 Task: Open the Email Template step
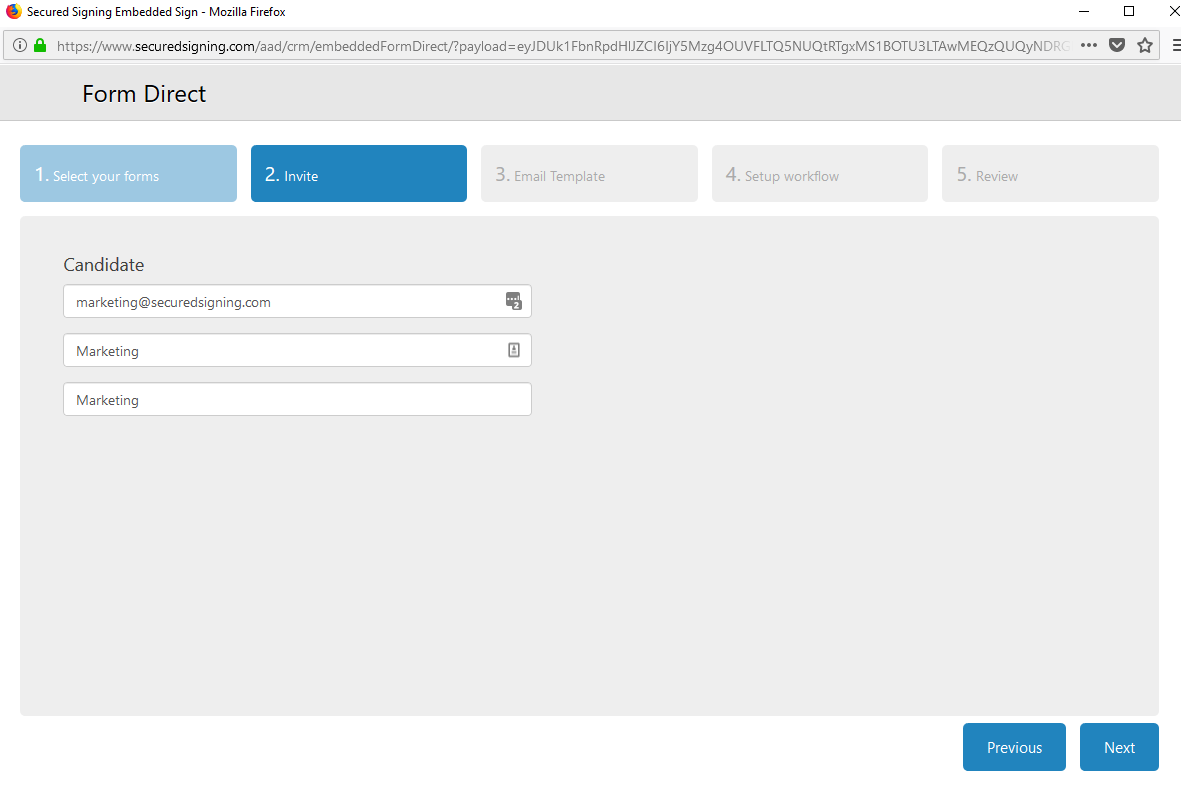(x=588, y=173)
